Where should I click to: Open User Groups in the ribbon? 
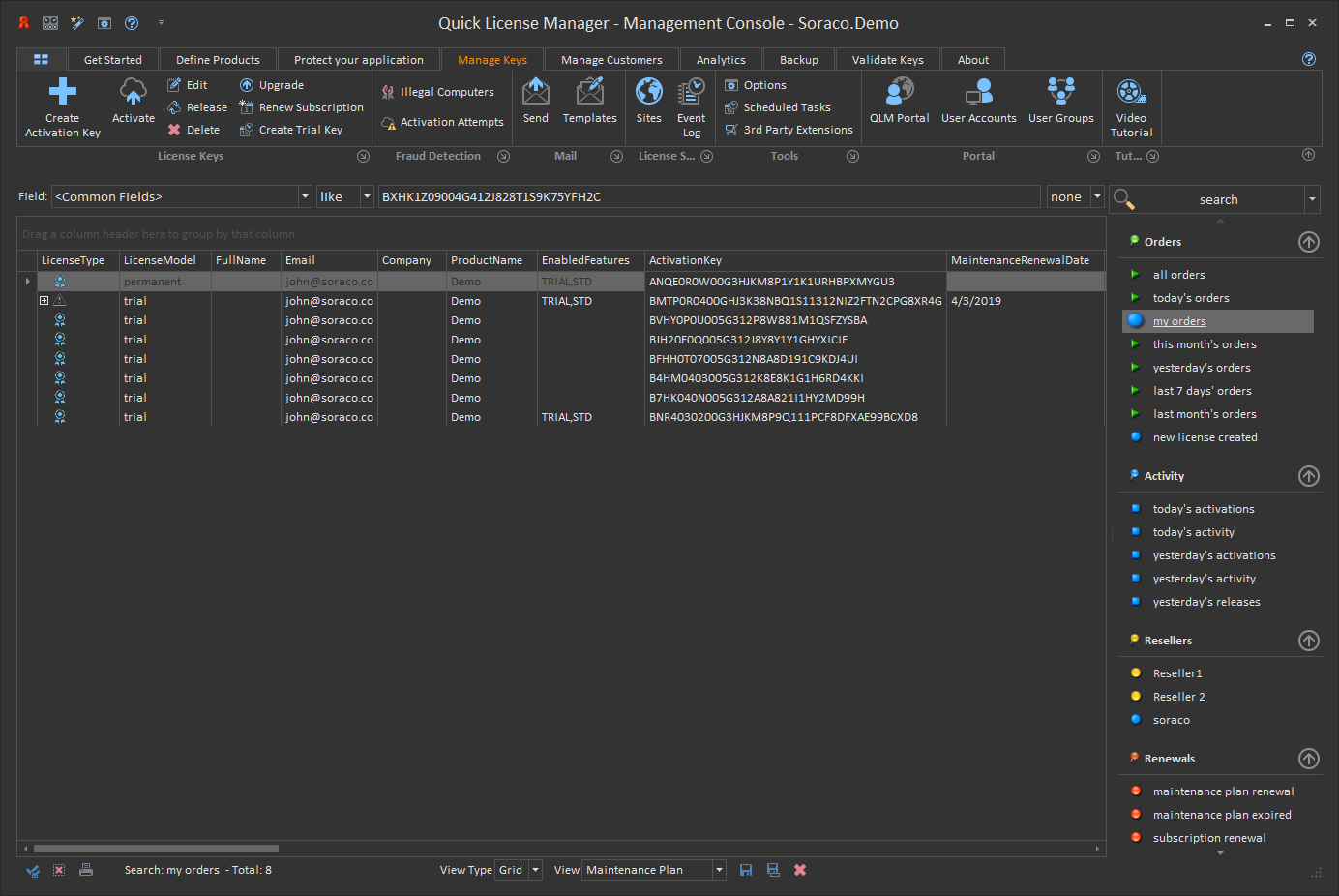click(x=1060, y=93)
